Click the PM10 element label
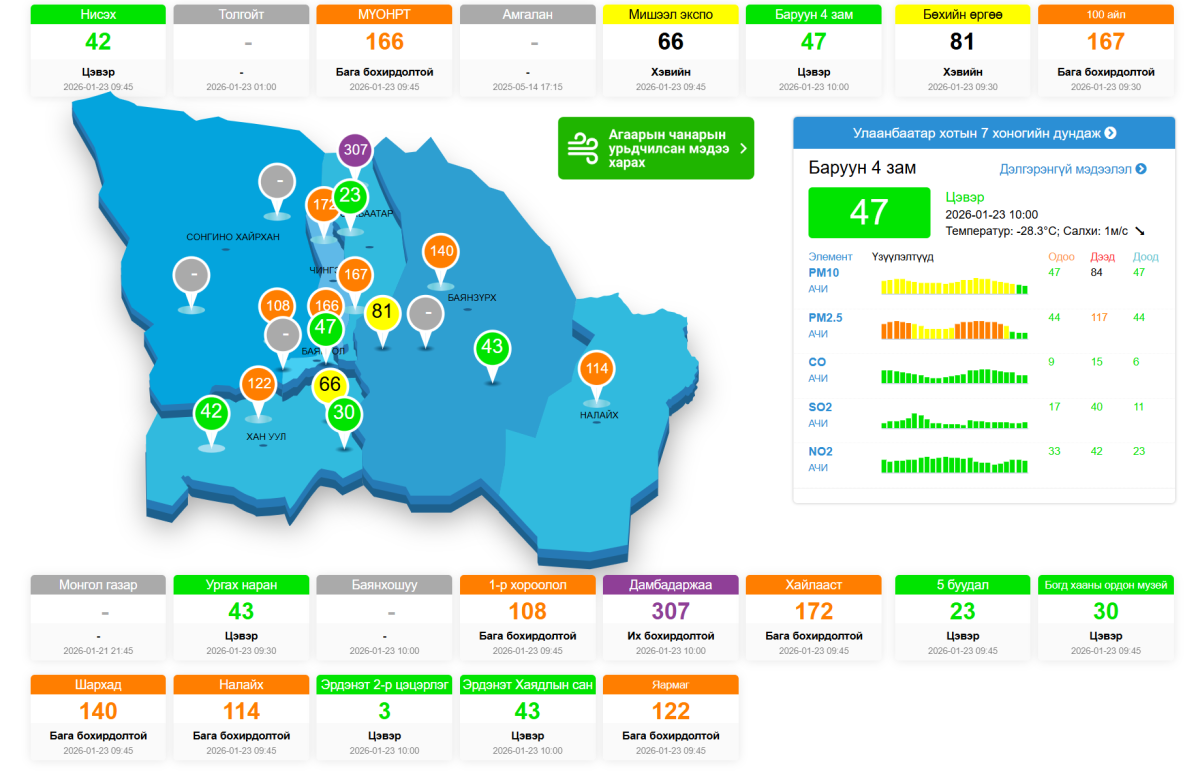 pyautogui.click(x=823, y=272)
